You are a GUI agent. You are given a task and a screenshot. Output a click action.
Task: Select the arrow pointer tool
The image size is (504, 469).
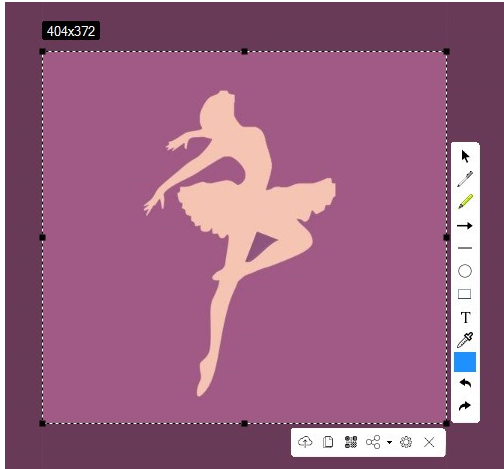(465, 156)
